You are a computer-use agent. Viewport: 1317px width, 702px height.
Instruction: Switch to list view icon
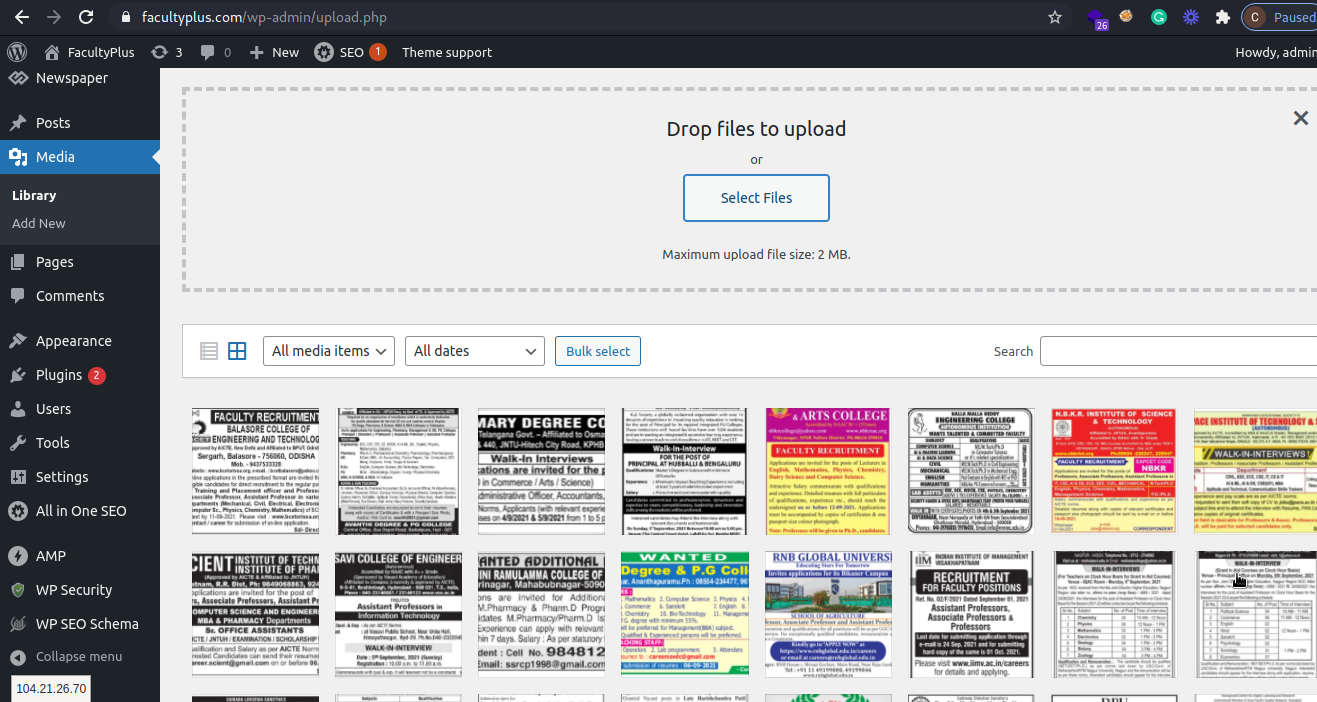click(x=209, y=351)
